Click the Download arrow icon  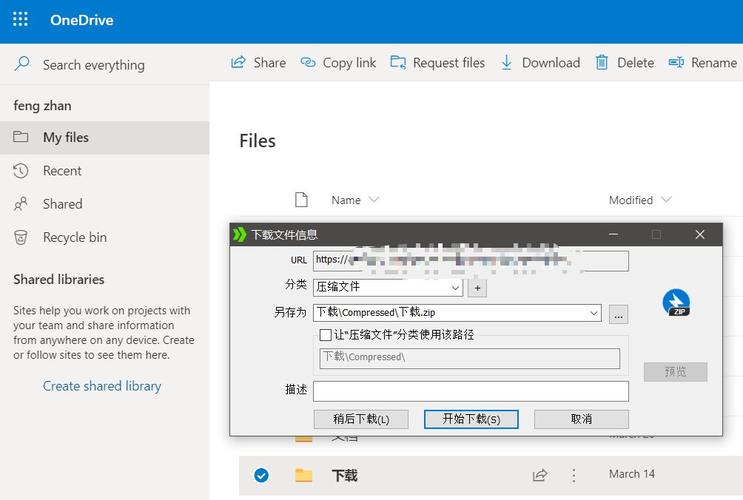(507, 63)
